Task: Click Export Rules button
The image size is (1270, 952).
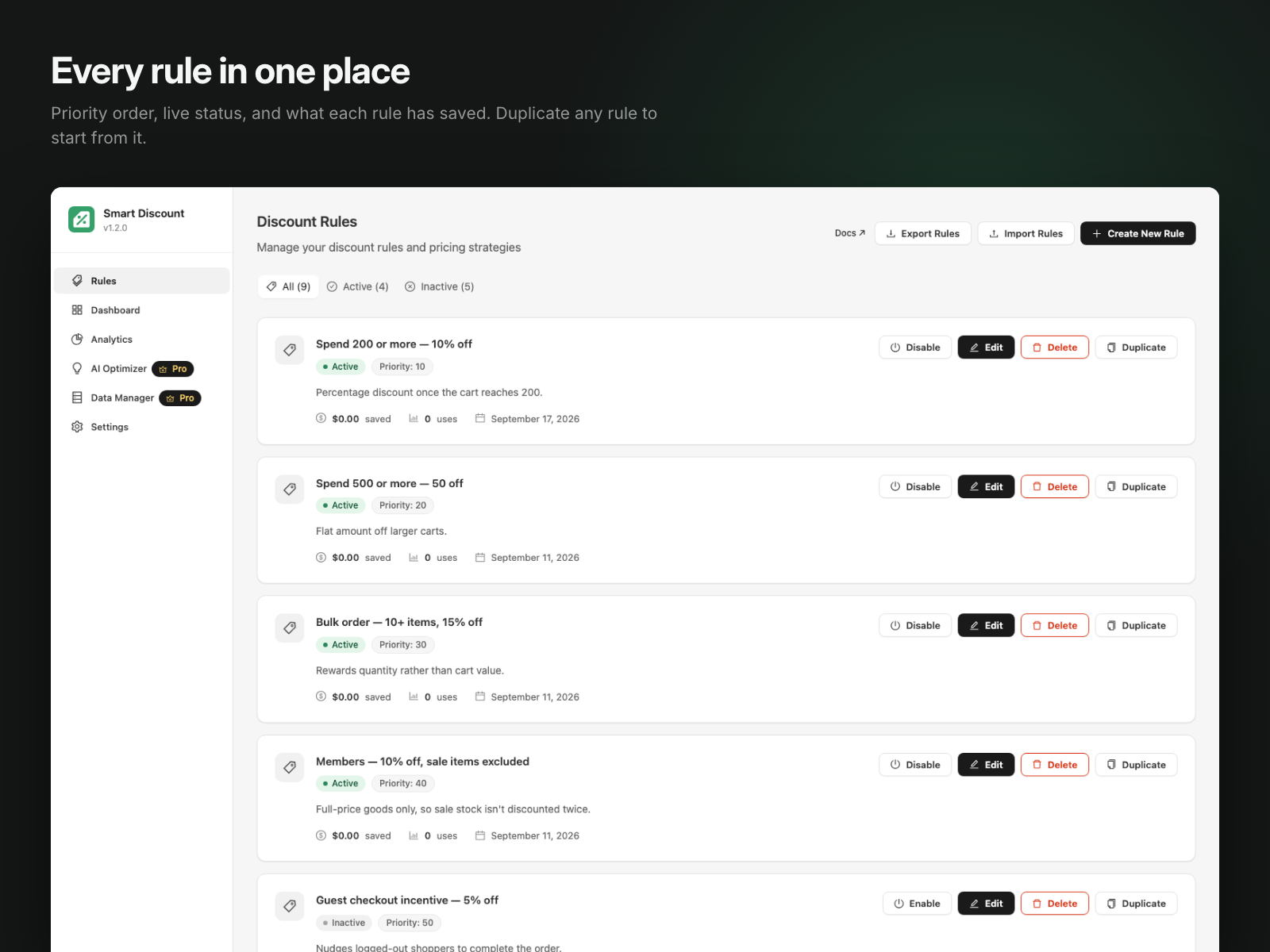Action: coord(923,233)
